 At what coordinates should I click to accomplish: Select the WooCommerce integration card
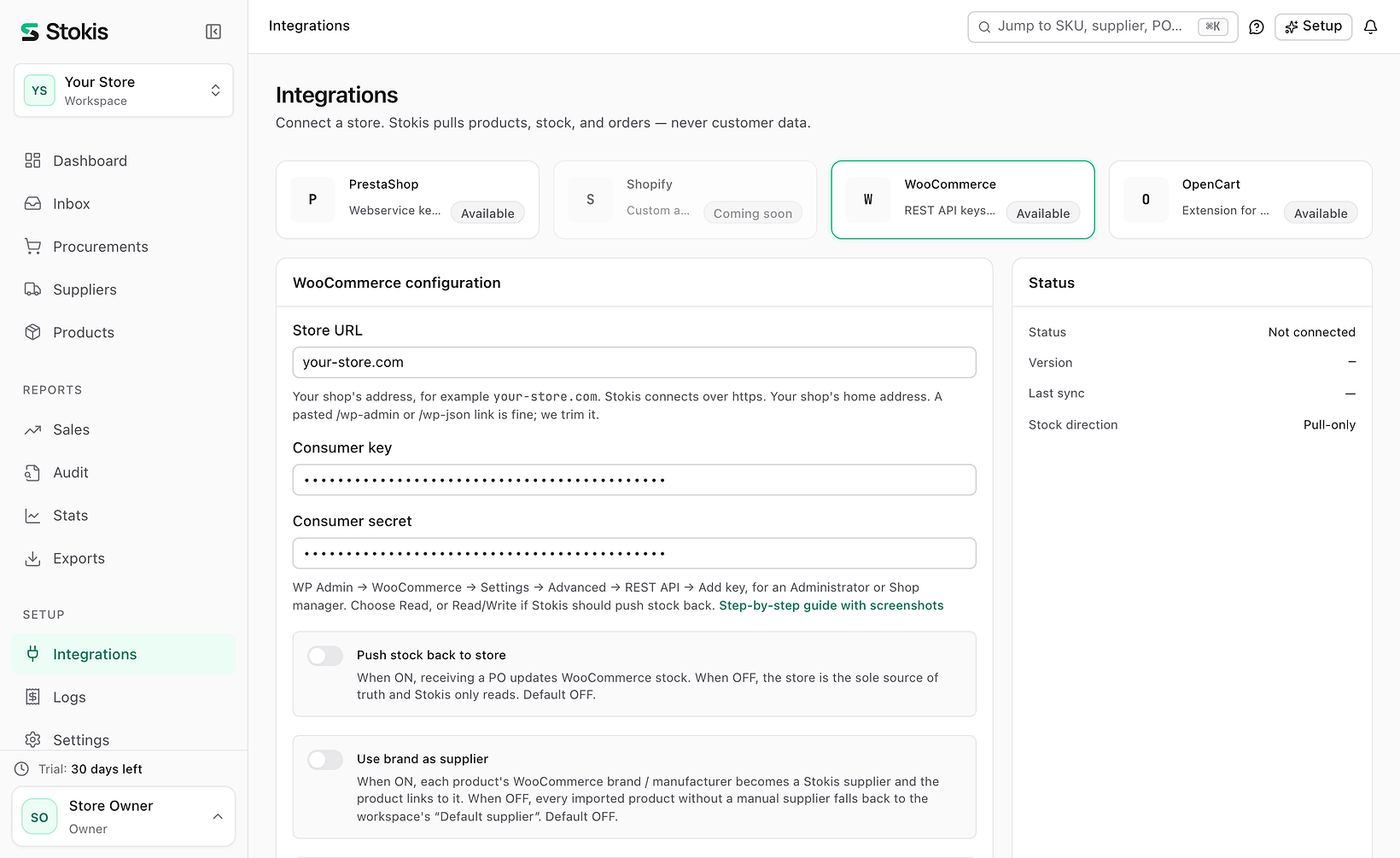963,200
